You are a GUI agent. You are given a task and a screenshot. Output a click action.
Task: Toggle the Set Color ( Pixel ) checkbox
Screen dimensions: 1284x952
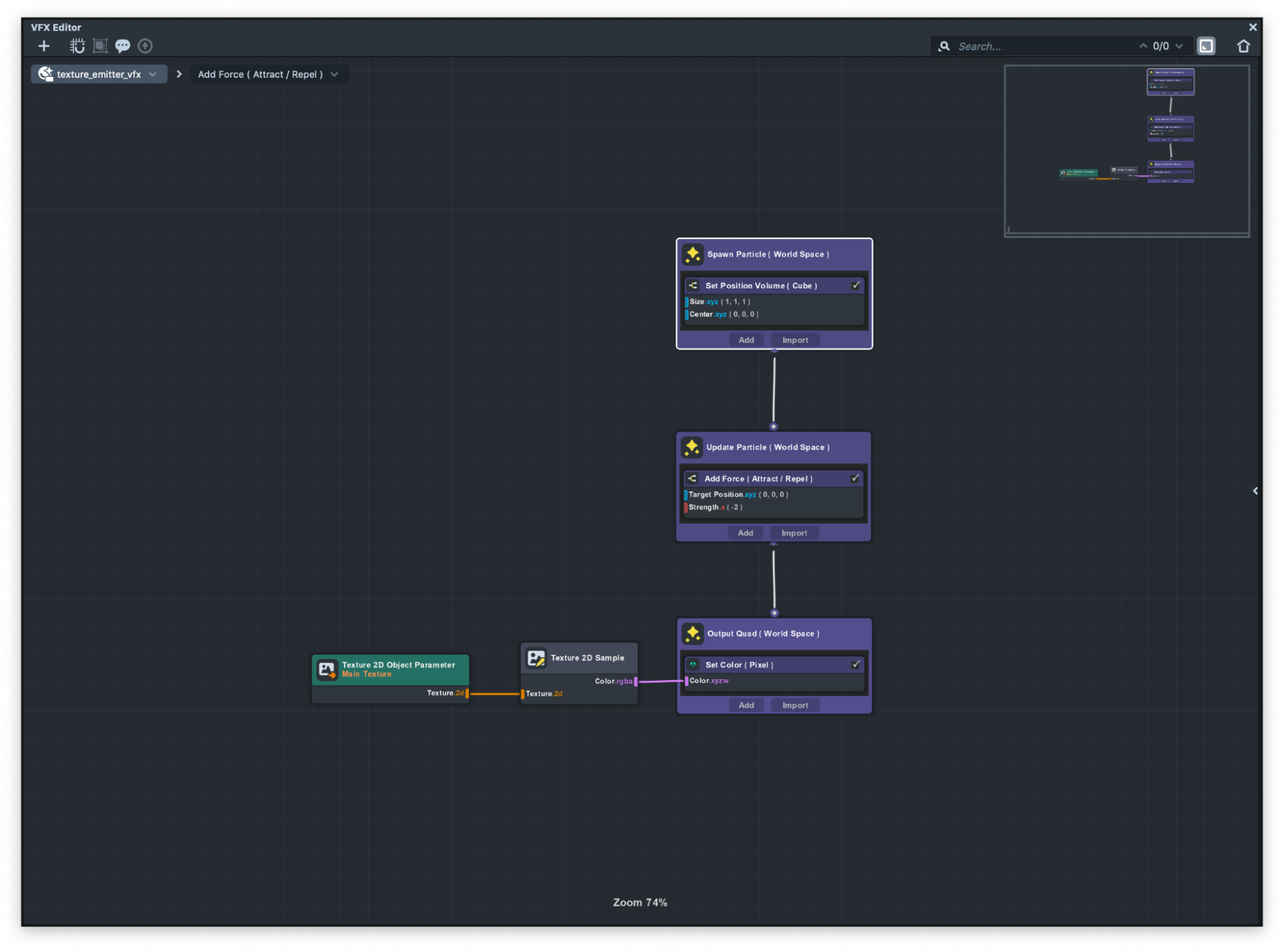(x=855, y=664)
